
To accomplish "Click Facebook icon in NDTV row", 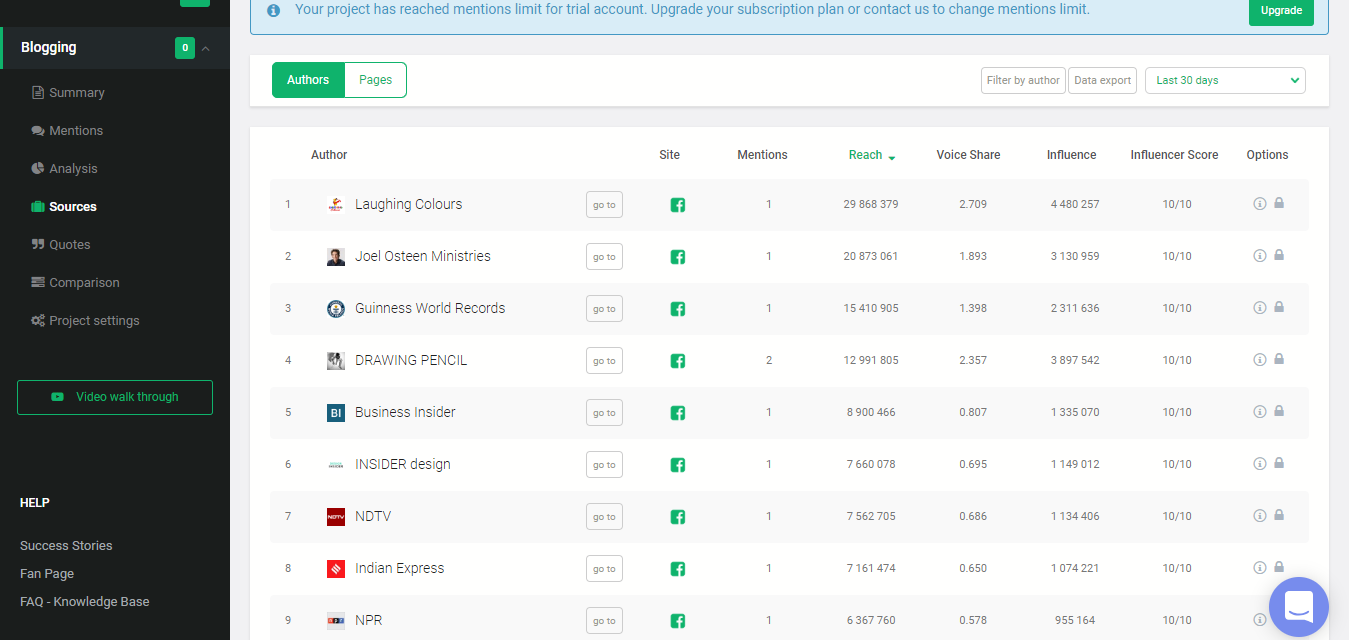I will pyautogui.click(x=677, y=517).
